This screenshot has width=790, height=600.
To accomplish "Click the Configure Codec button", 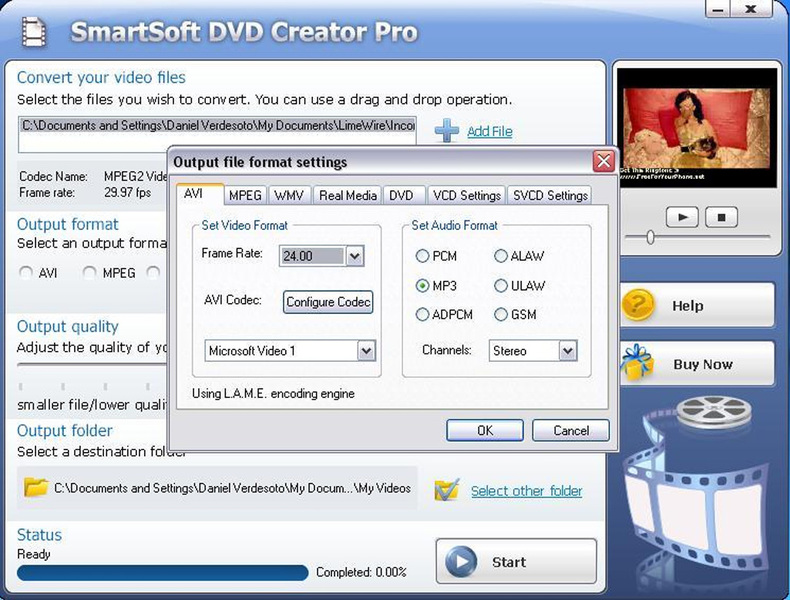I will pos(328,302).
